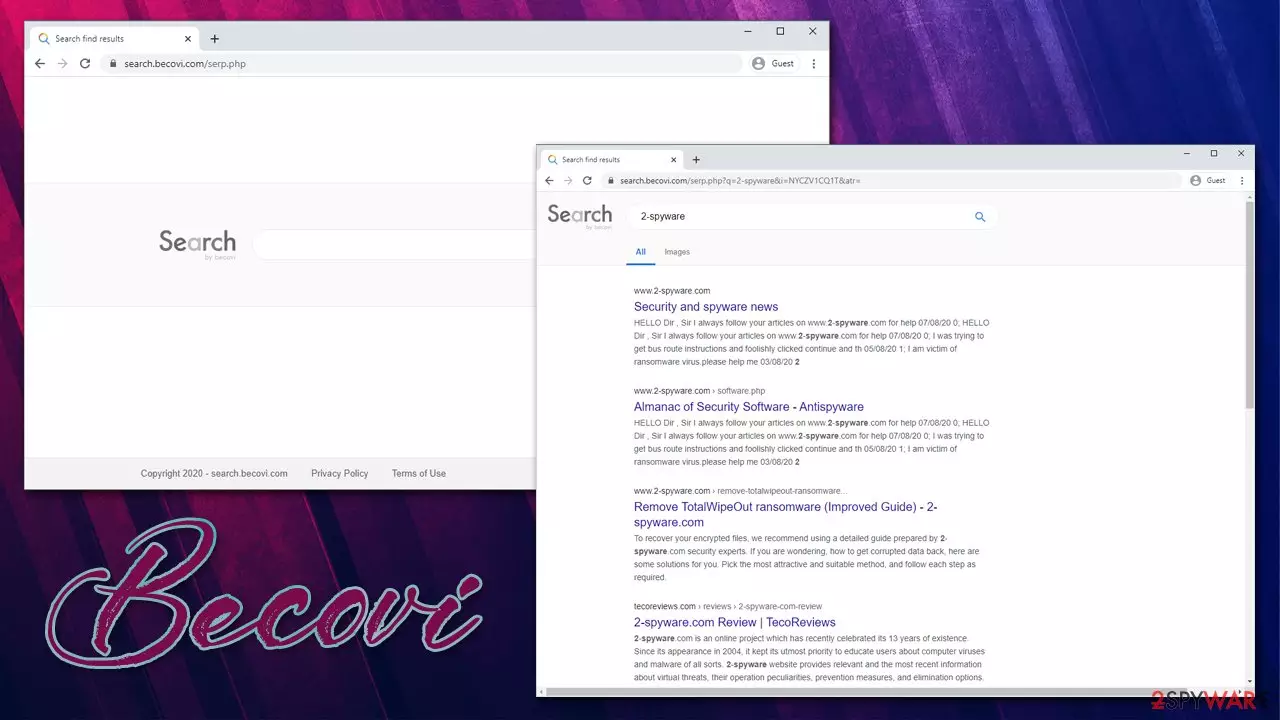Reload page in back window showing search.becovi.com/serp.php

pyautogui.click(x=85, y=63)
